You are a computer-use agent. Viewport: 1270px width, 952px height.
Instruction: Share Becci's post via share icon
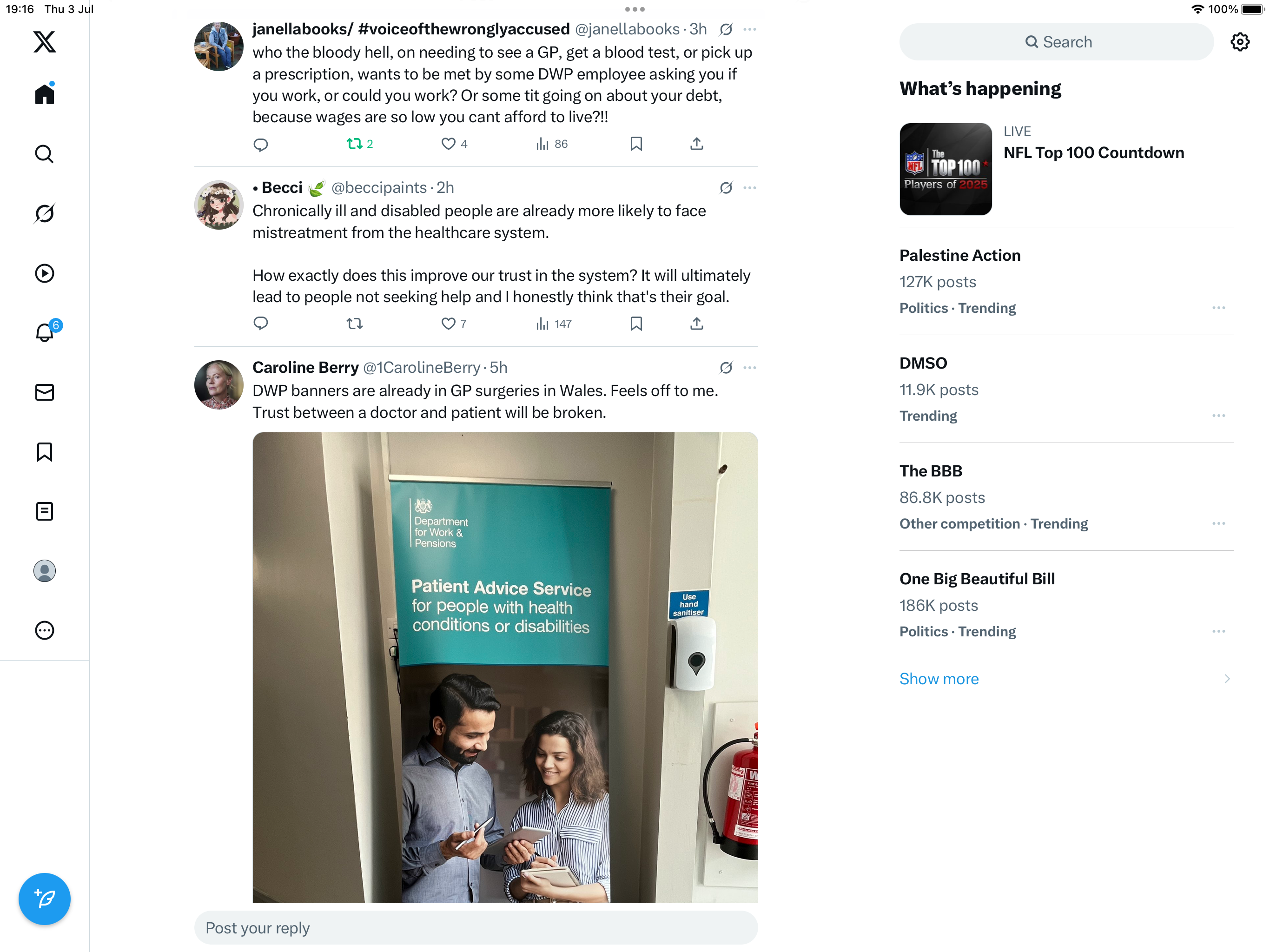696,324
